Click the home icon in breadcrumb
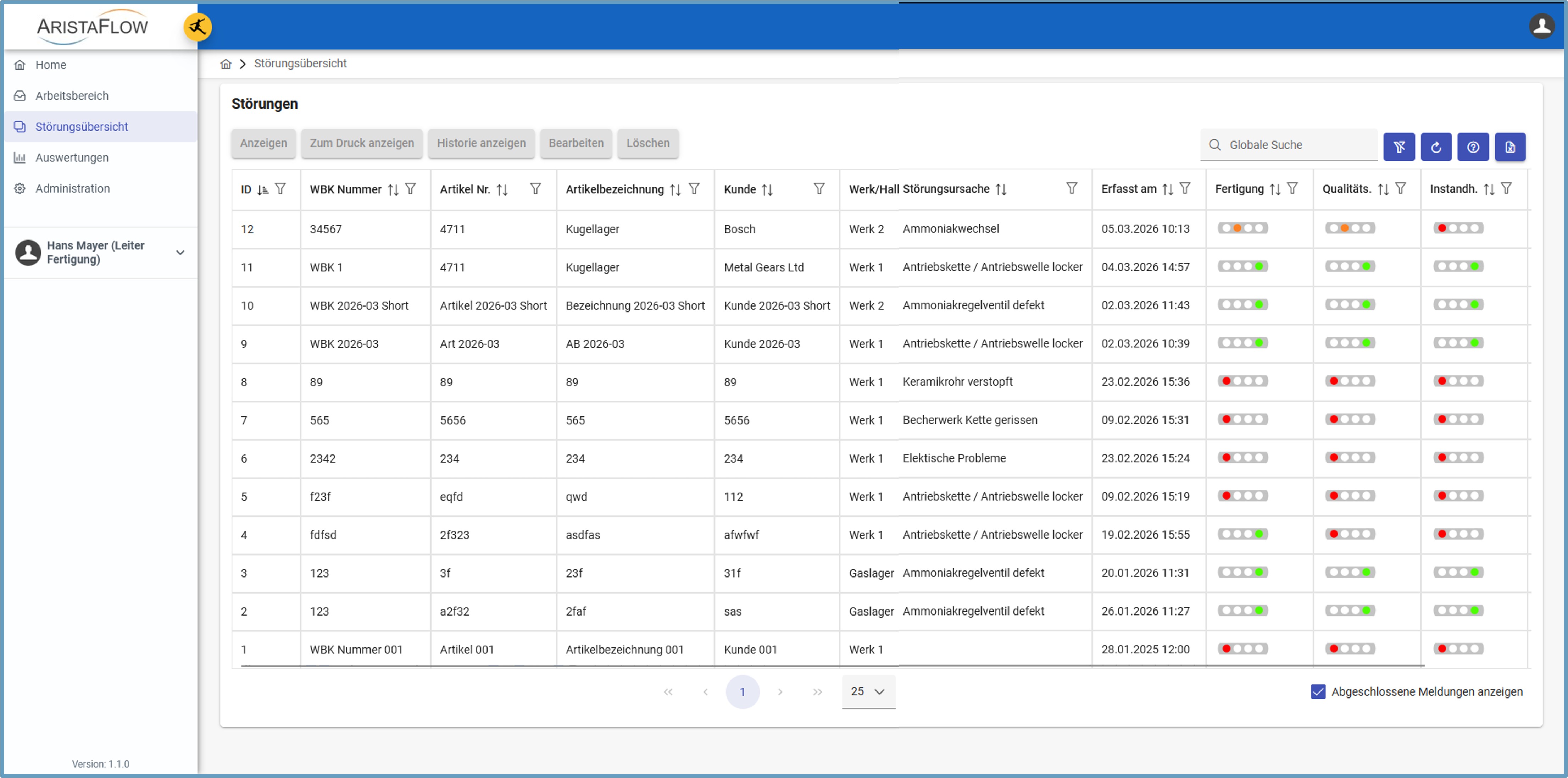The height and width of the screenshot is (778, 1568). point(226,64)
